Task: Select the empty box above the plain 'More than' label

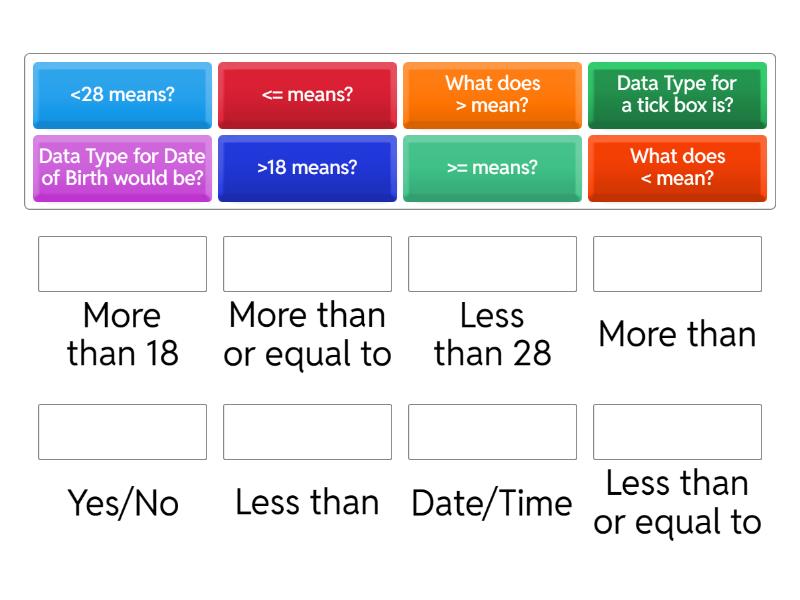Action: pos(677,264)
